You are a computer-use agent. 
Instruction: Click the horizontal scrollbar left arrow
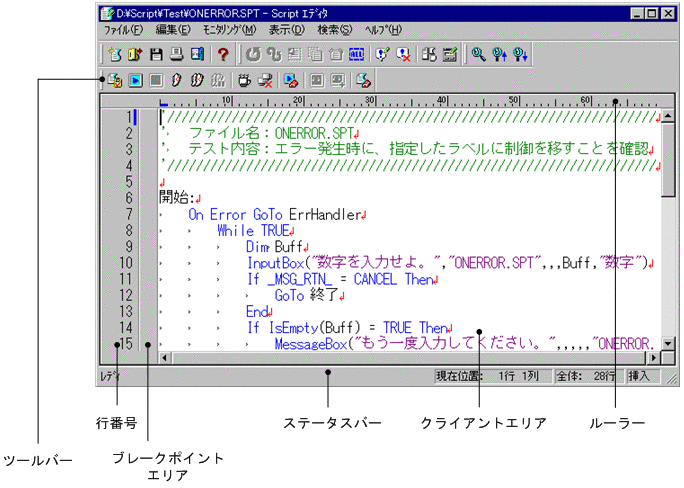[165, 358]
